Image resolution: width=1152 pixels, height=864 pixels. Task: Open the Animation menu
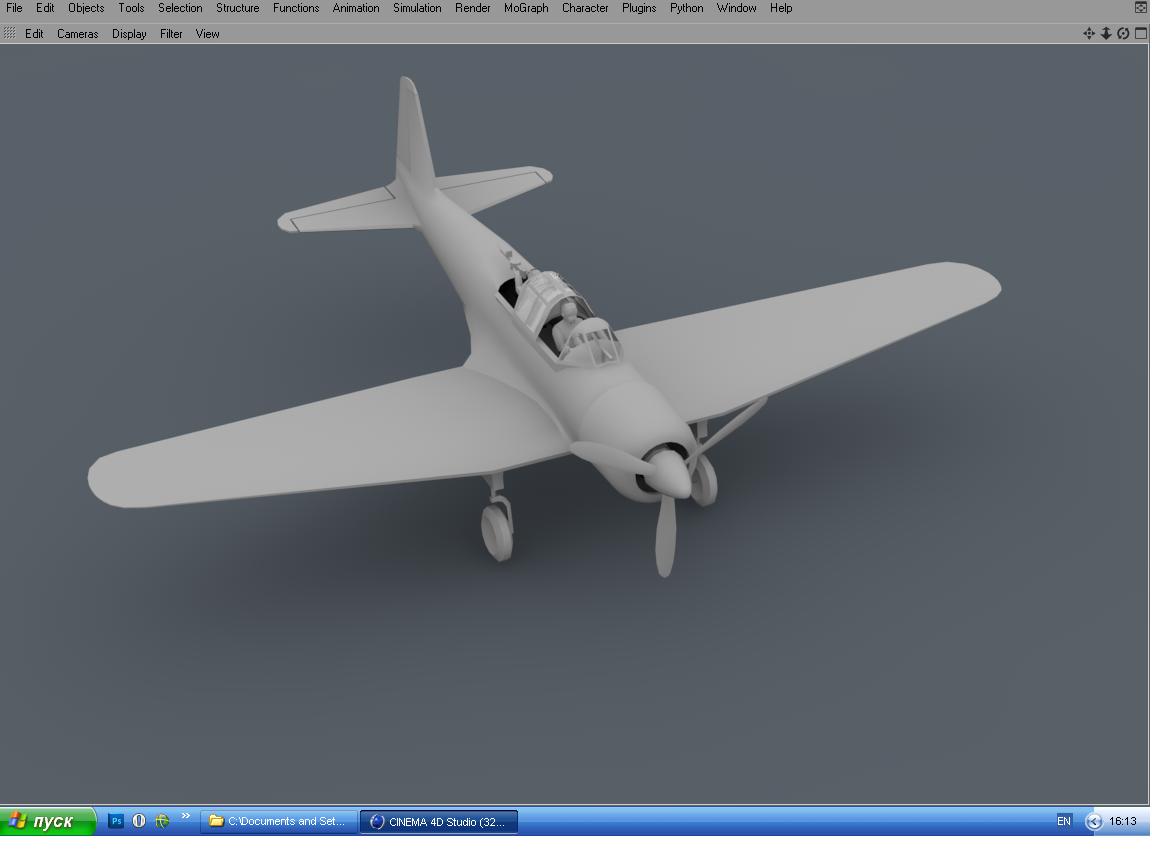coord(356,8)
